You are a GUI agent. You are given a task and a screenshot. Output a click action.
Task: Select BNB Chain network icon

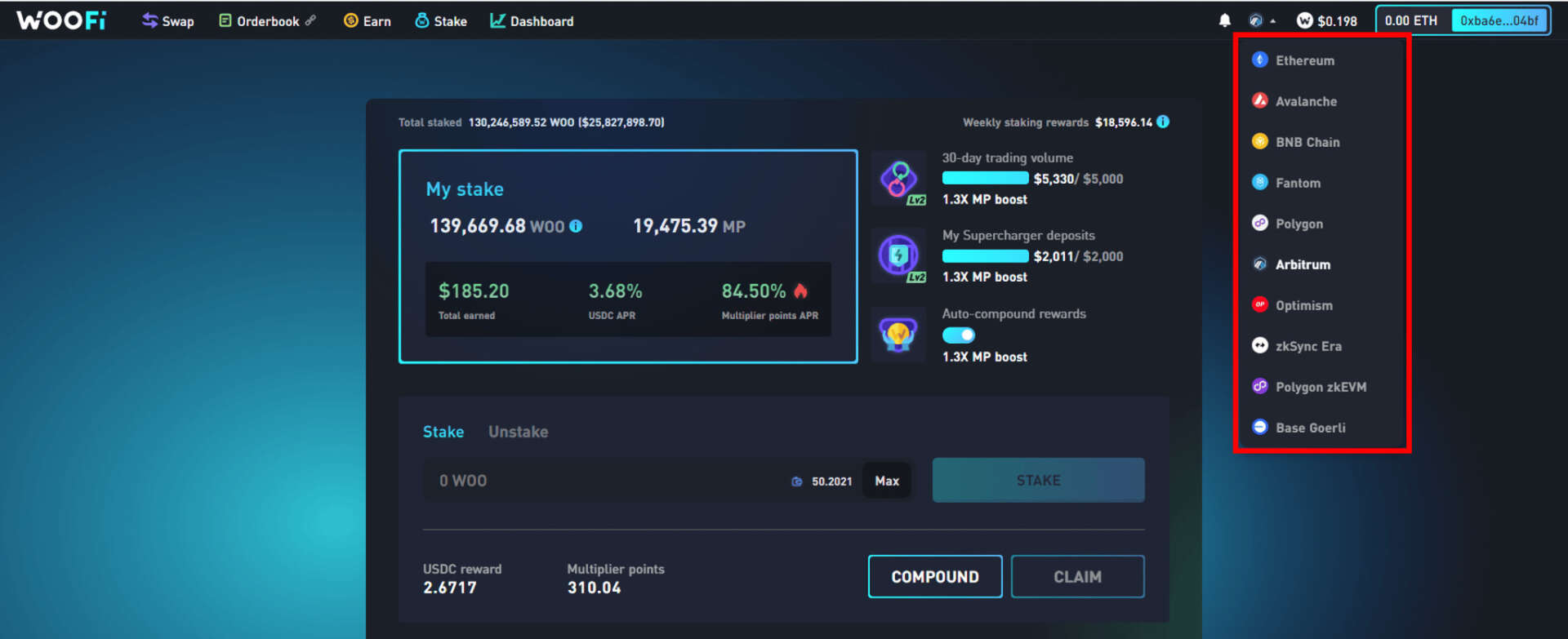coord(1259,141)
